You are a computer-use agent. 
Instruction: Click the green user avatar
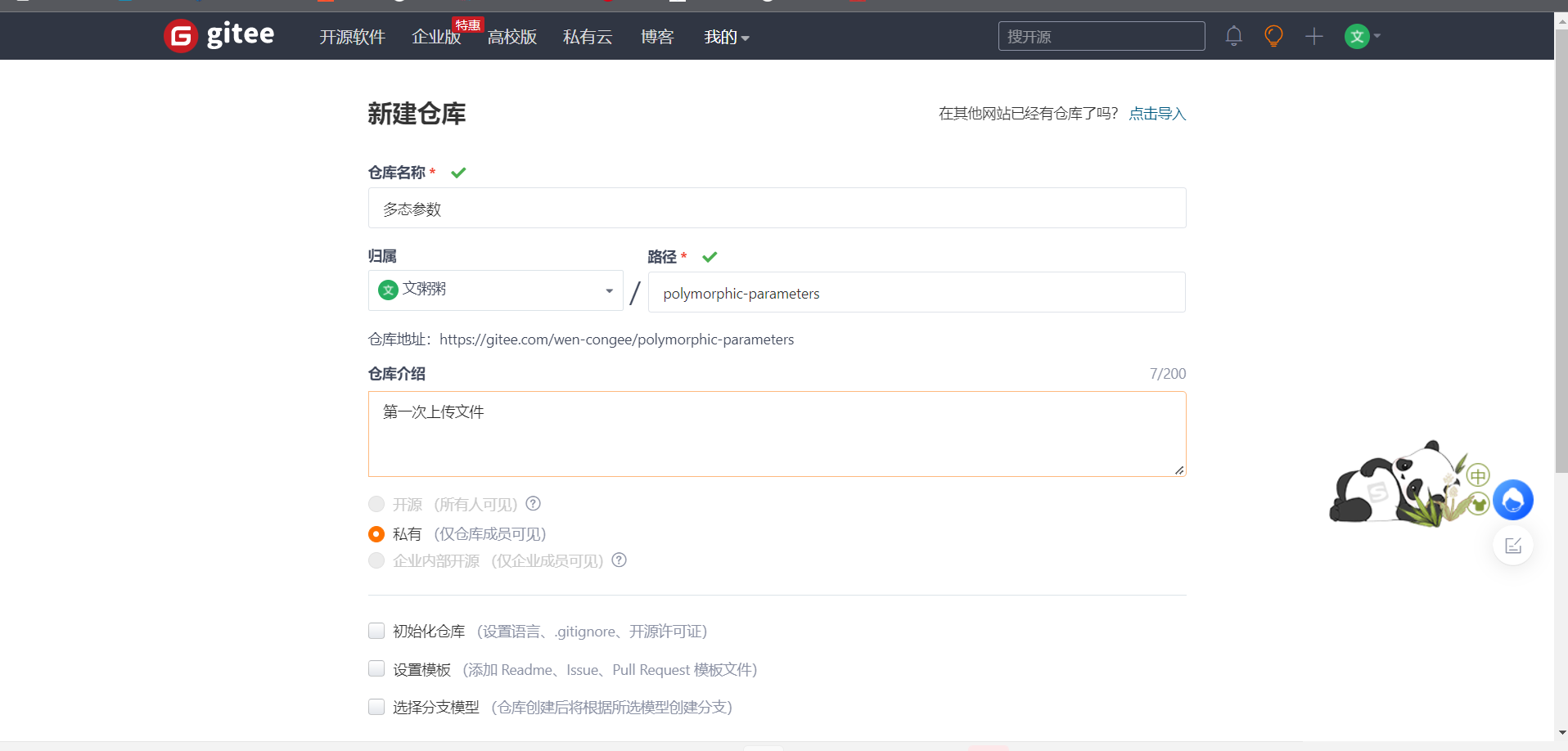coord(1356,36)
